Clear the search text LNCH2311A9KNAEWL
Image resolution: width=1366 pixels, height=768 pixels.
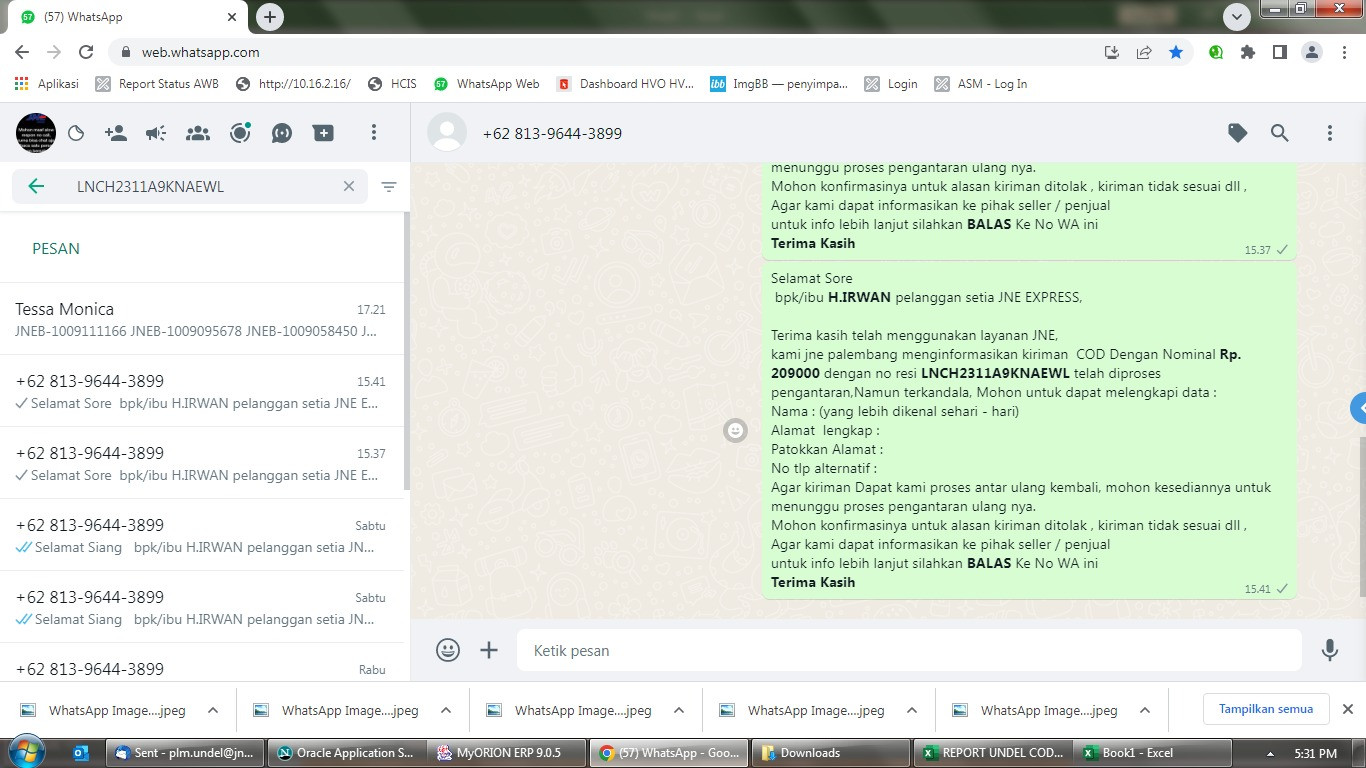click(x=349, y=186)
